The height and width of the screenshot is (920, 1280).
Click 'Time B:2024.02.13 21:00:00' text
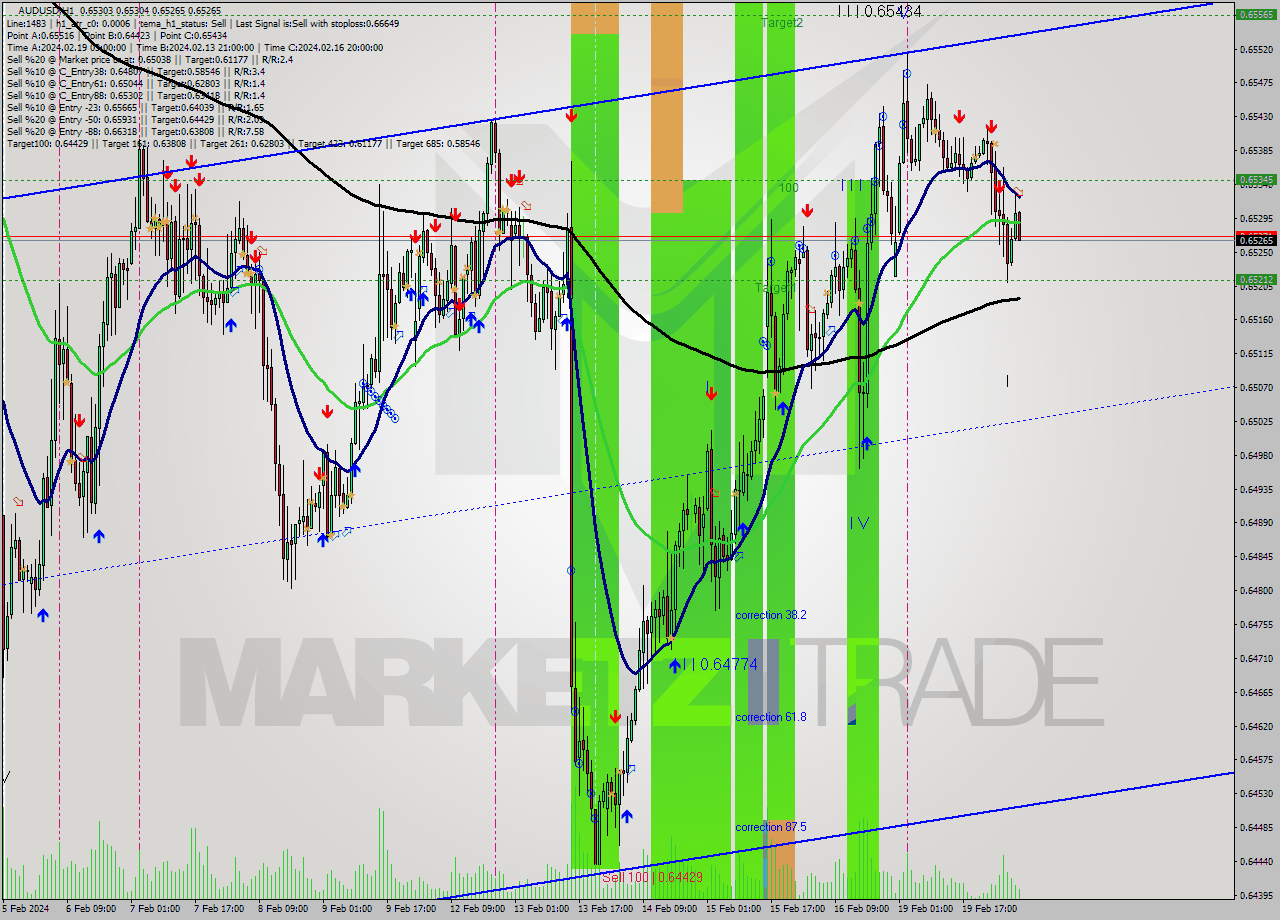coord(196,47)
